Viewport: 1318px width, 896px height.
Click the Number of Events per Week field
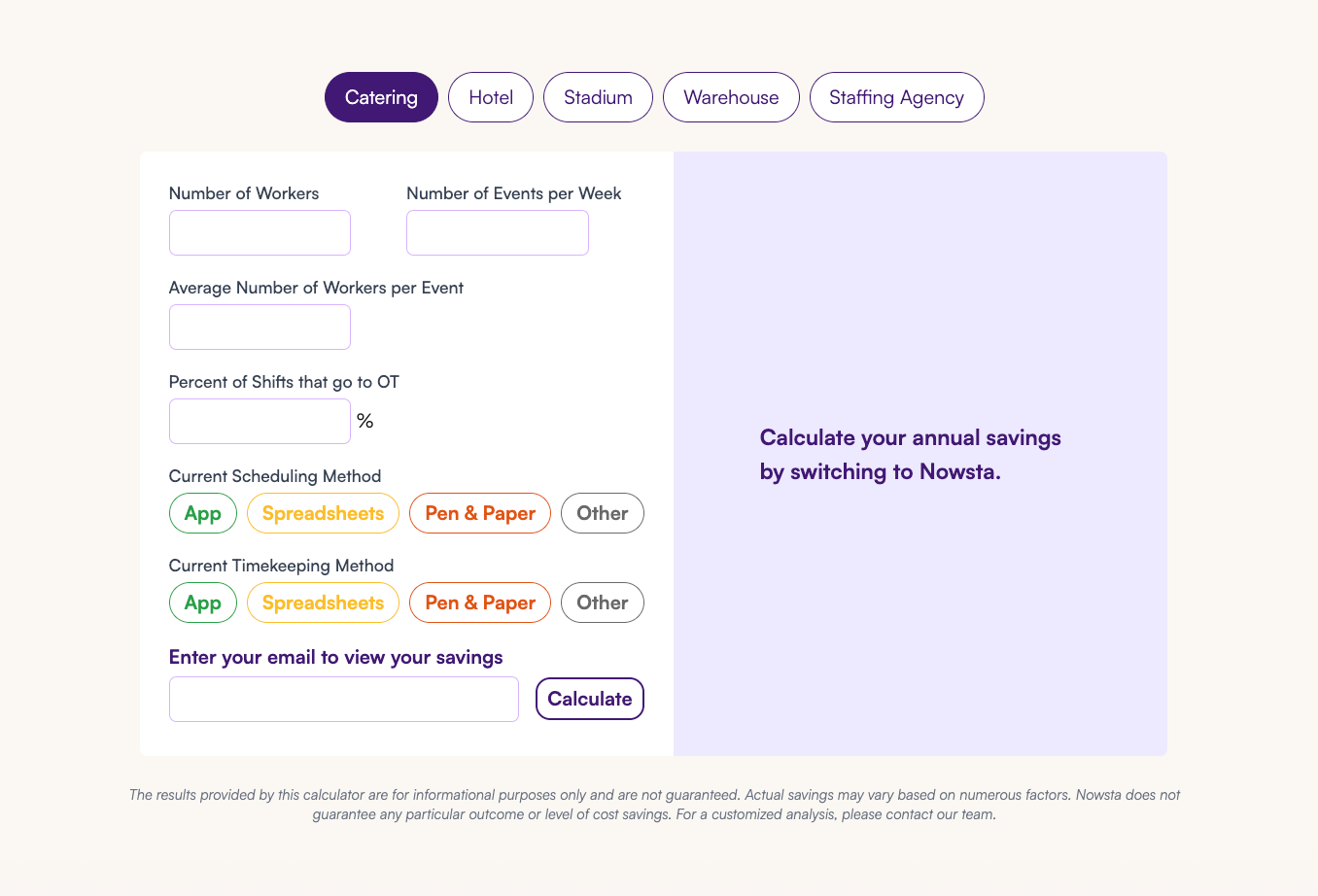[497, 232]
